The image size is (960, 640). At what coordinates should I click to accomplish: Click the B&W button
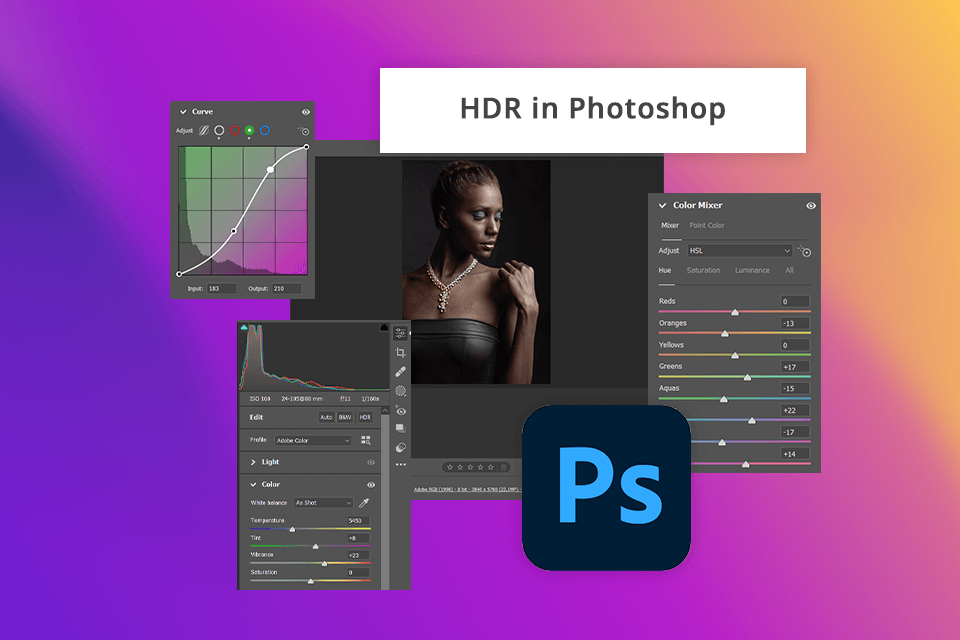pyautogui.click(x=345, y=418)
